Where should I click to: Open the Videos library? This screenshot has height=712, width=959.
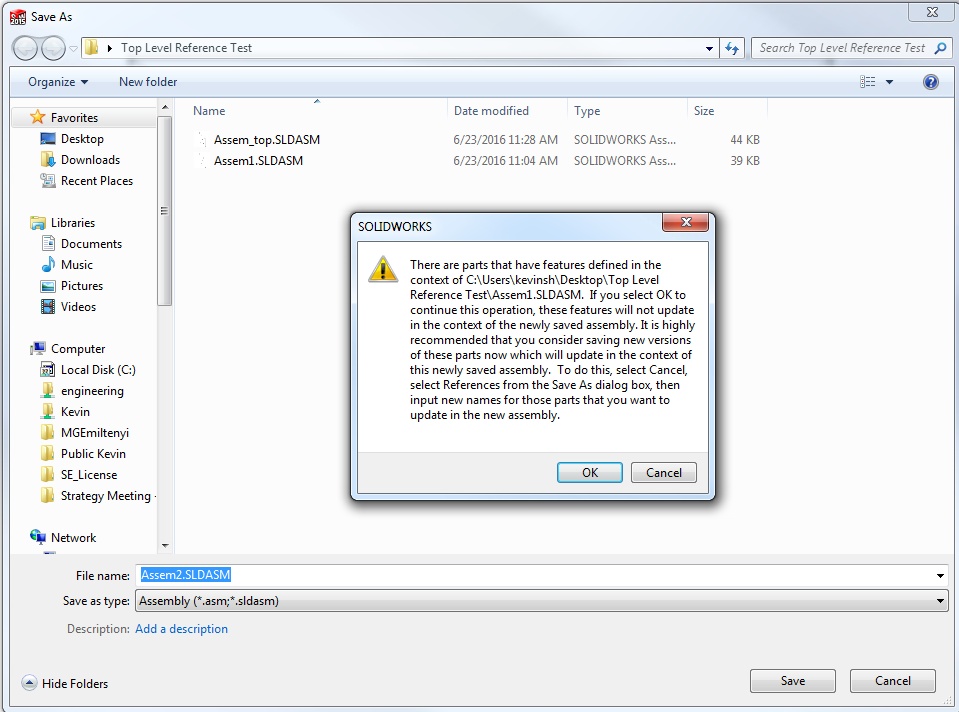[78, 306]
